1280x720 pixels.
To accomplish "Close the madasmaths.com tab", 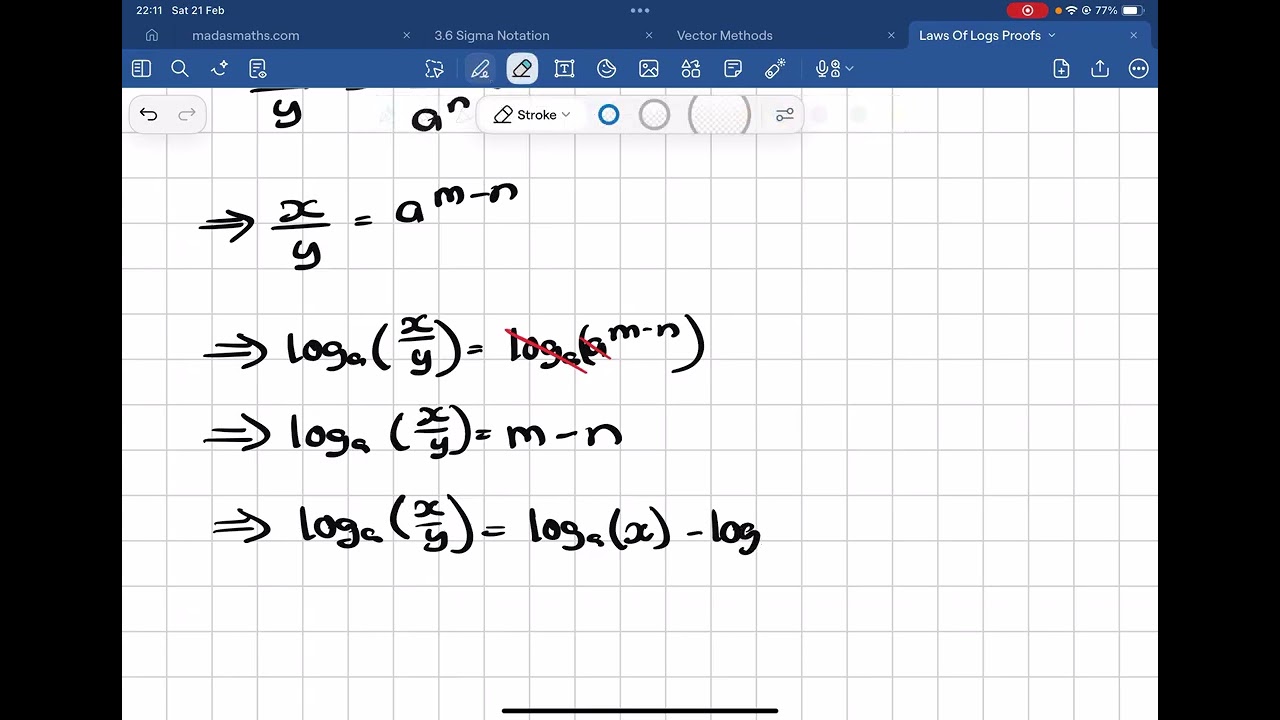I will click(407, 35).
